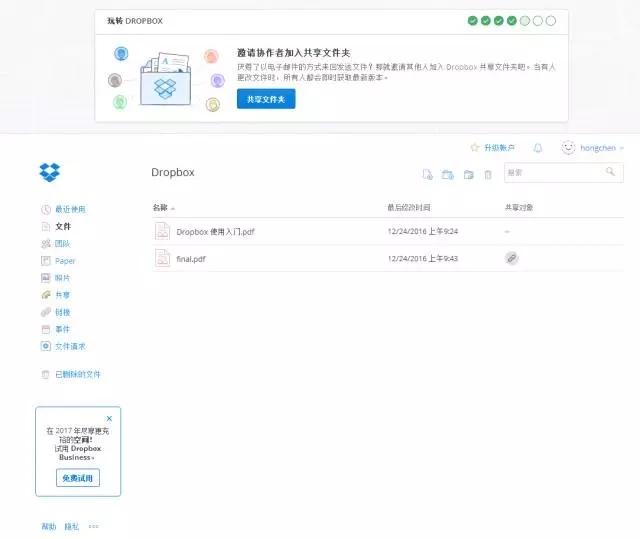The image size is (640, 539).
Task: Focus the search input field
Action: [564, 173]
